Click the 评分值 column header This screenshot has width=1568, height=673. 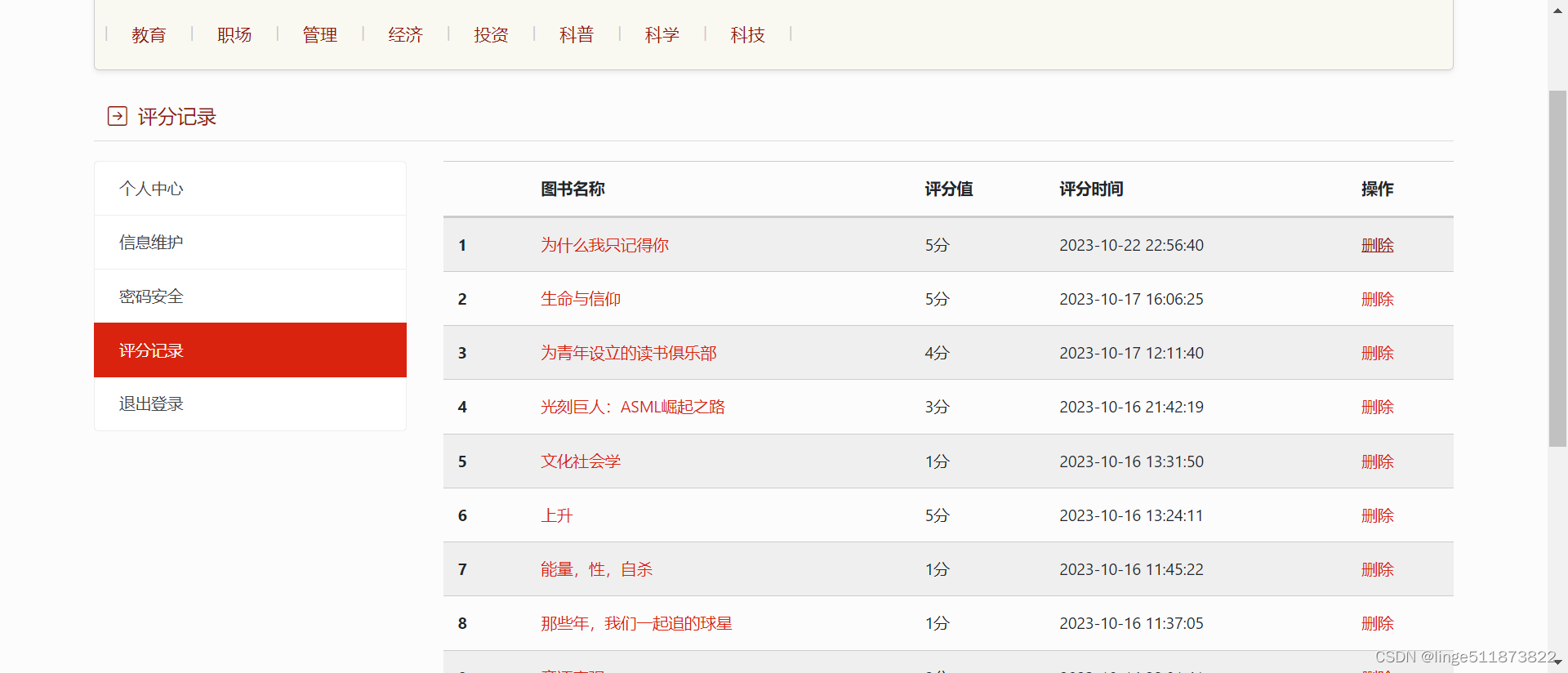pyautogui.click(x=949, y=189)
